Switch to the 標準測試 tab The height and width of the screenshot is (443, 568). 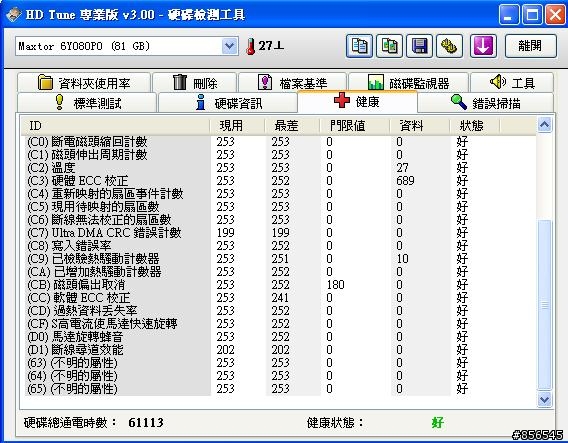click(x=87, y=103)
